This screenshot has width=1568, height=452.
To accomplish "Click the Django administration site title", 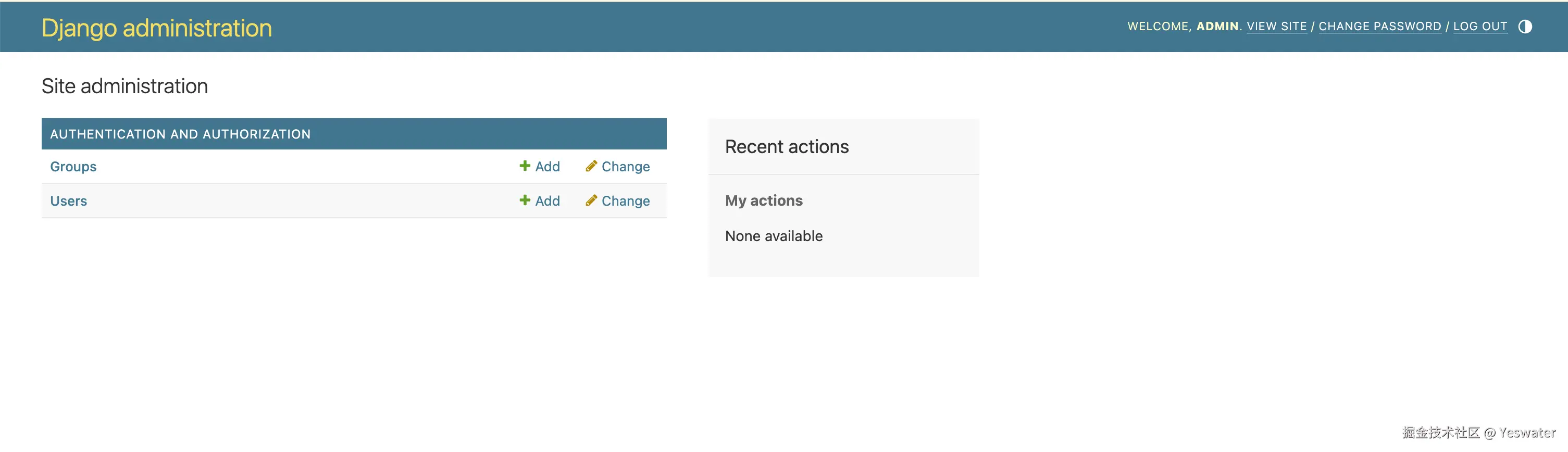I will [x=156, y=28].
